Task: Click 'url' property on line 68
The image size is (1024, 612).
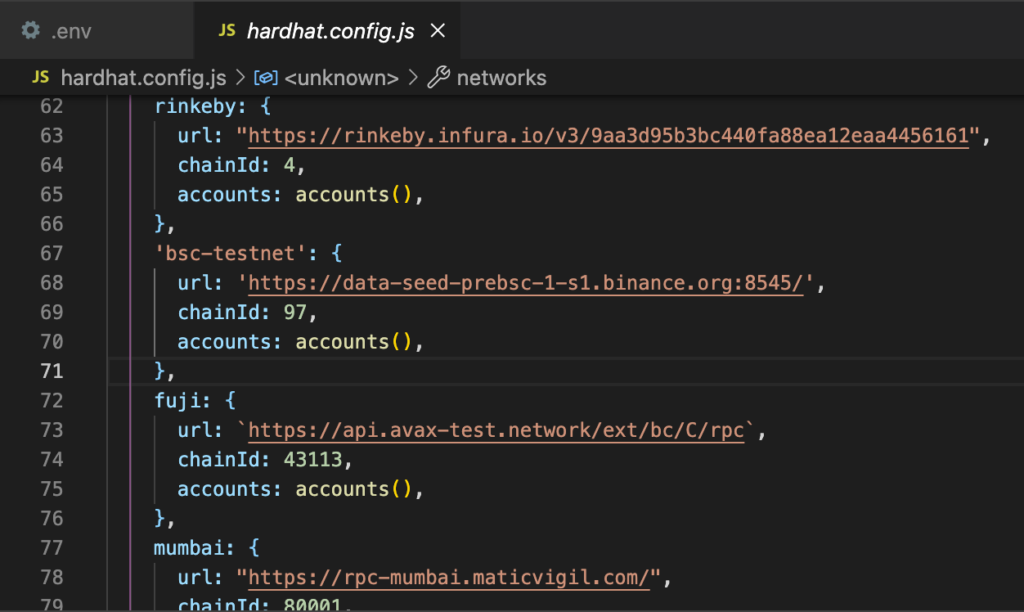Action: (195, 283)
